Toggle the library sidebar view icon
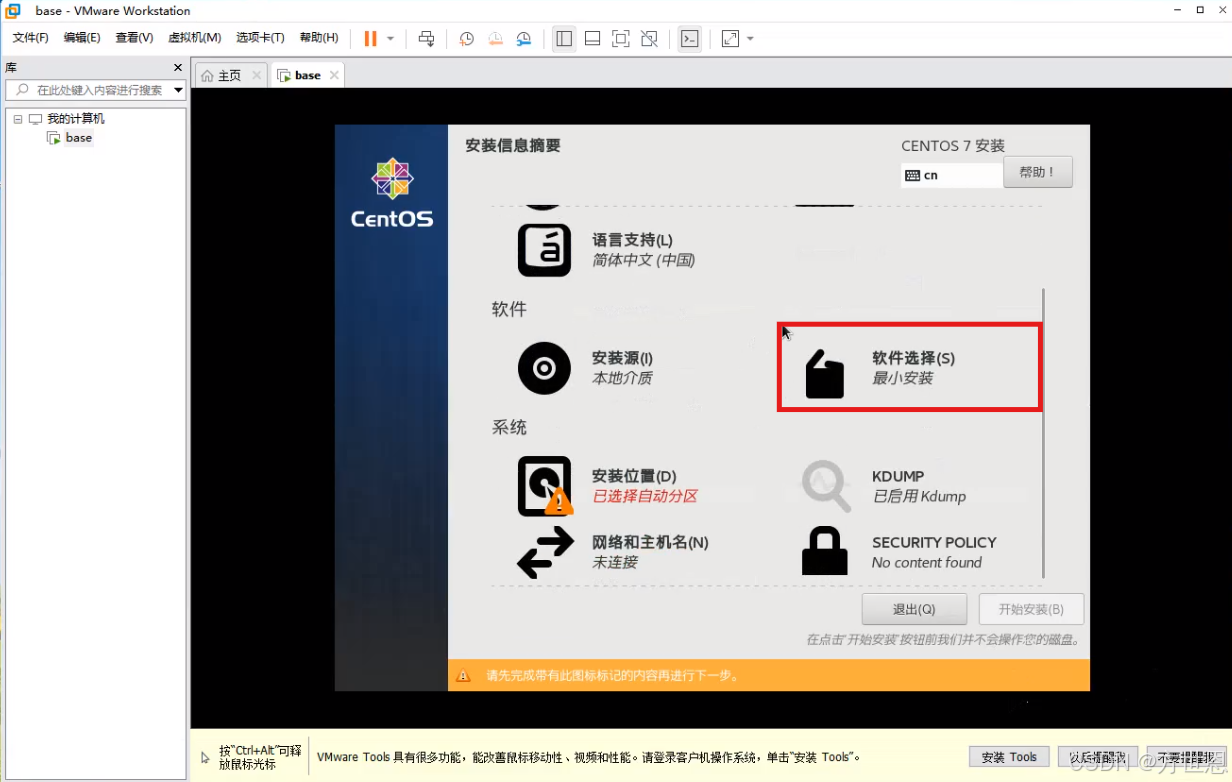This screenshot has height=782, width=1232. pos(564,38)
